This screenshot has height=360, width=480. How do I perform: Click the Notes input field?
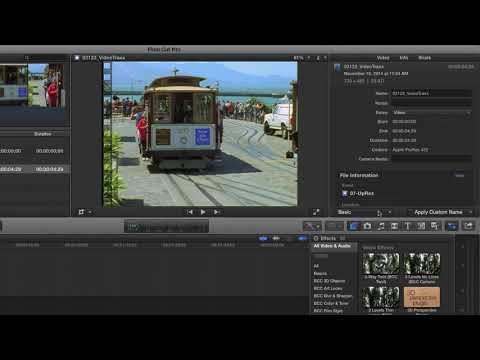pos(431,103)
